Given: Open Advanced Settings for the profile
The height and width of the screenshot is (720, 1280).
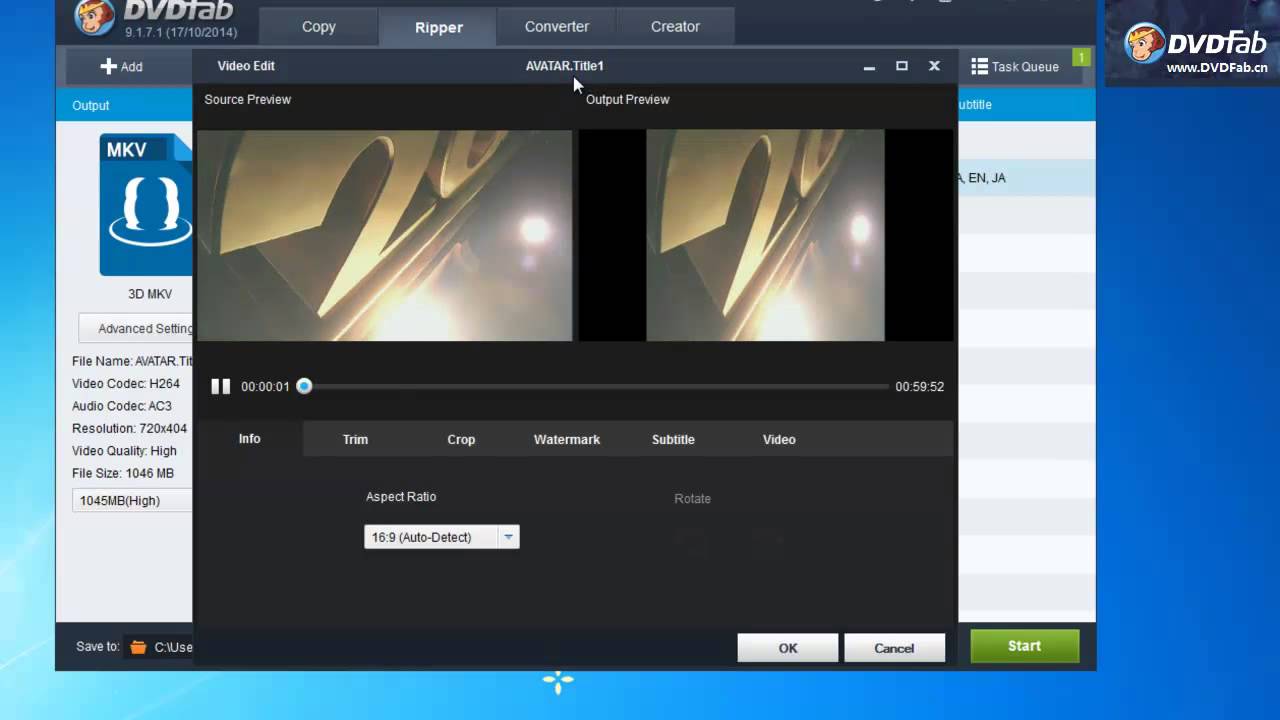Looking at the screenshot, I should pos(137,328).
